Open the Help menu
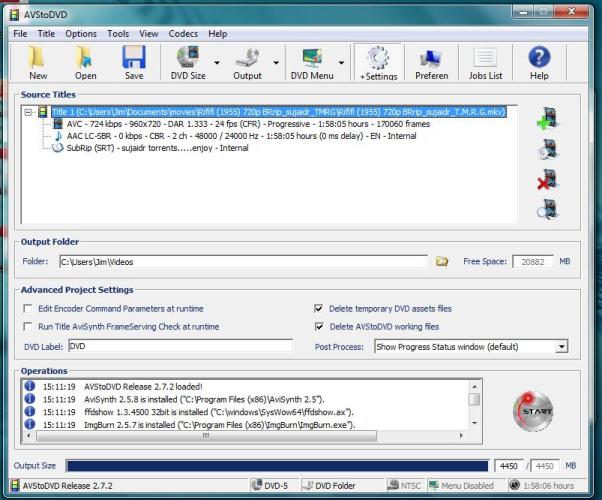 (x=218, y=34)
